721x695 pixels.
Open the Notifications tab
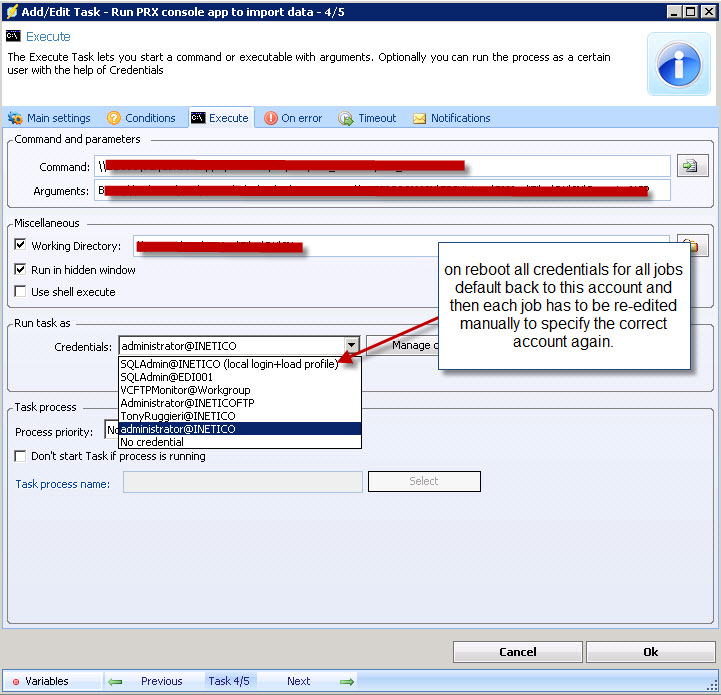point(451,118)
